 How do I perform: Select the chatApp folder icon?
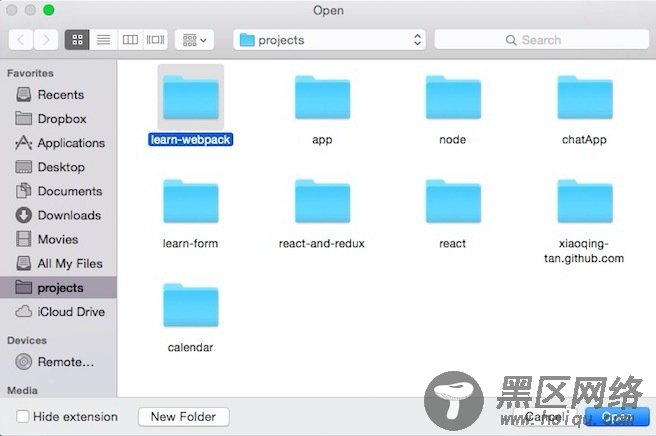point(585,97)
